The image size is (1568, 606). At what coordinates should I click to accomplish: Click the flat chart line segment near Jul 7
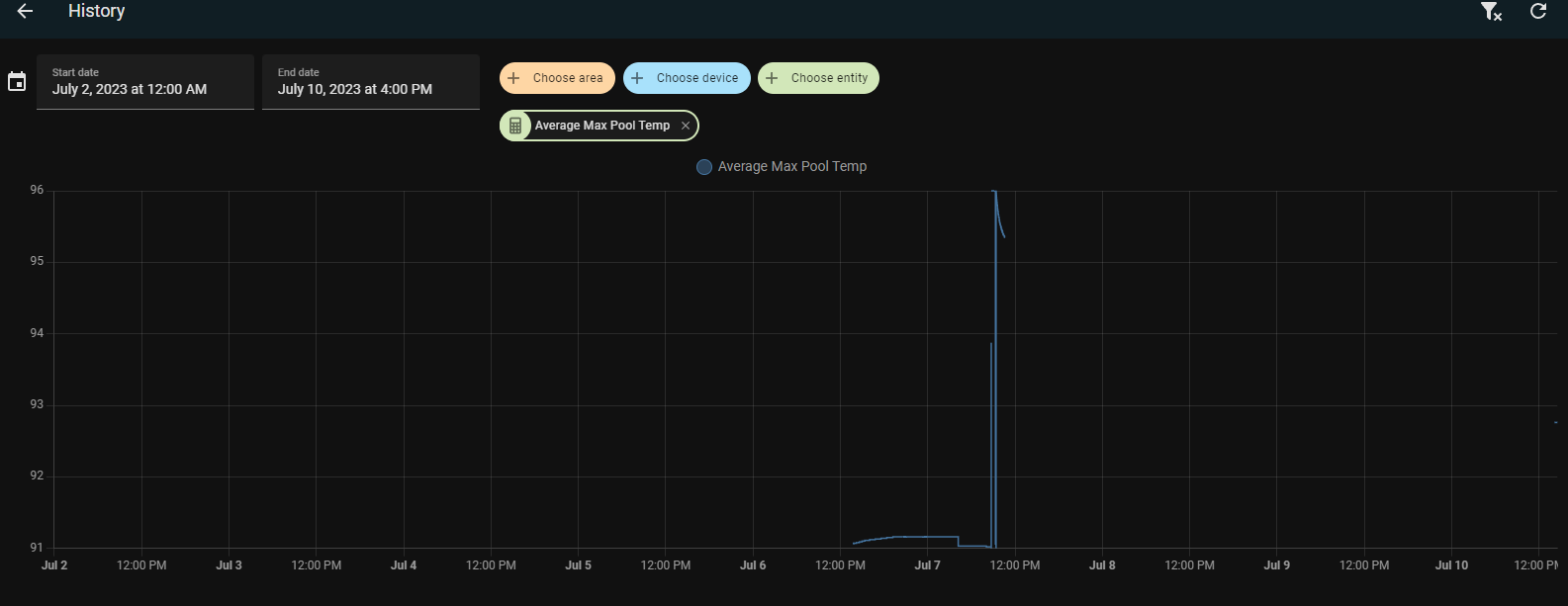pos(927,537)
